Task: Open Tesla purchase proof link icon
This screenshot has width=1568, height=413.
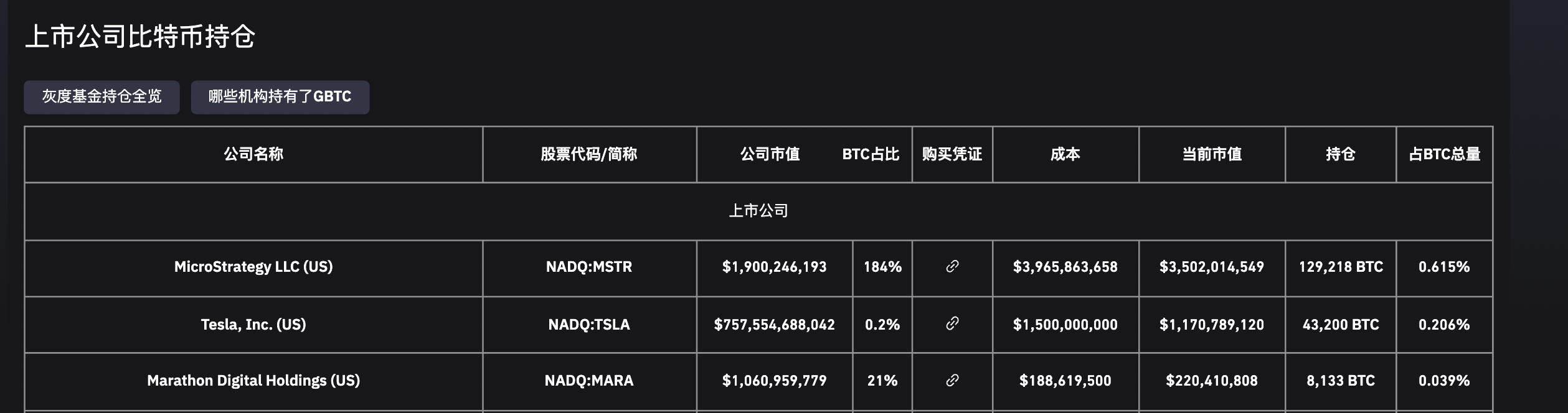Action: coord(952,323)
